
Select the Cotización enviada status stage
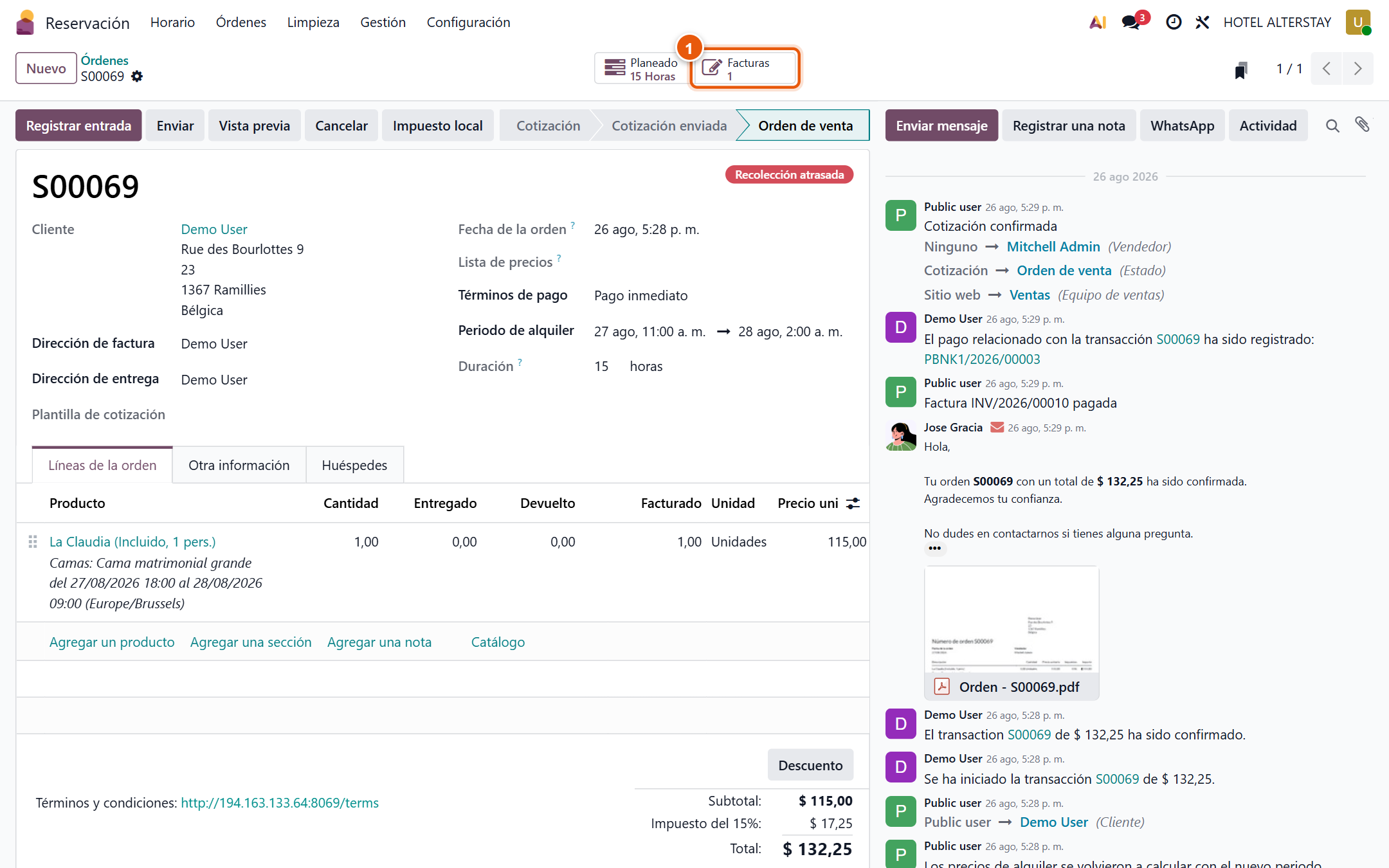[669, 125]
